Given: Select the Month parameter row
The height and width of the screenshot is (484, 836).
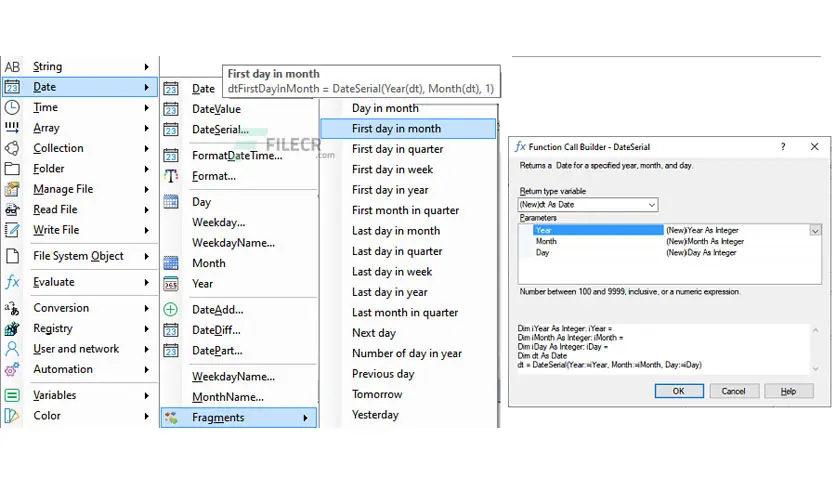Looking at the screenshot, I should click(671, 241).
